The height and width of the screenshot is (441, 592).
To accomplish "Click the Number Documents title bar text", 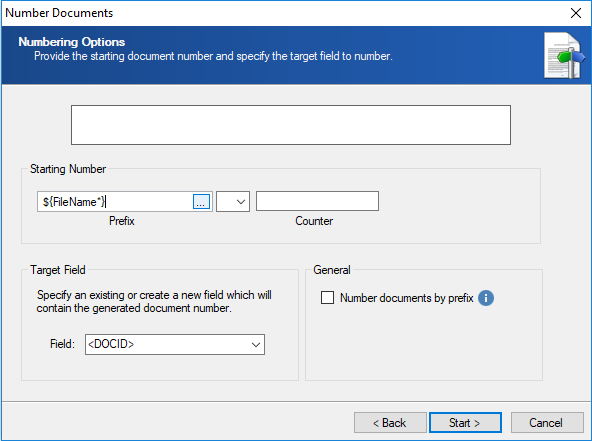I will click(59, 13).
